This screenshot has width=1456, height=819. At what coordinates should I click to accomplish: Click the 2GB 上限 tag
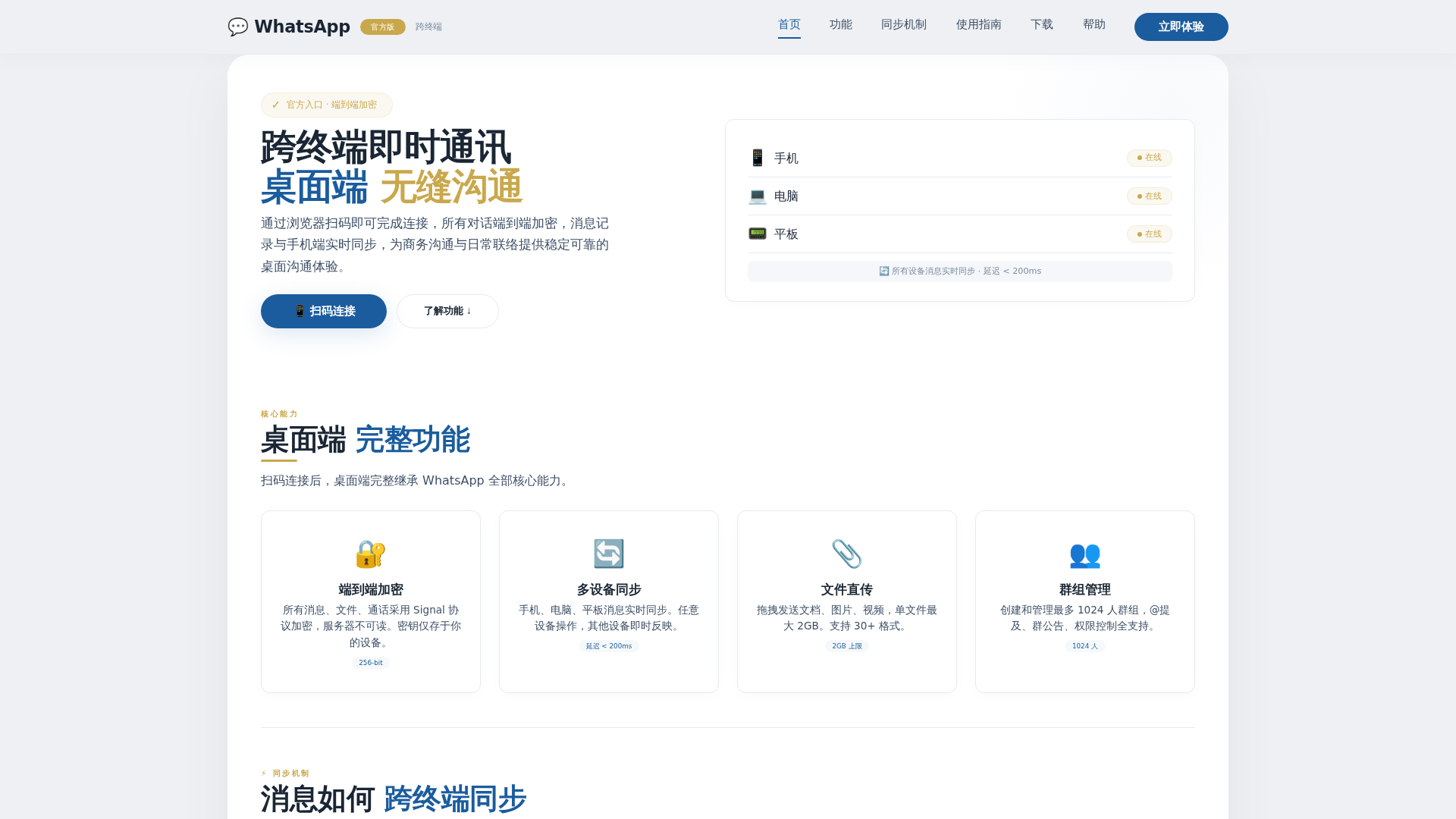[x=847, y=646]
